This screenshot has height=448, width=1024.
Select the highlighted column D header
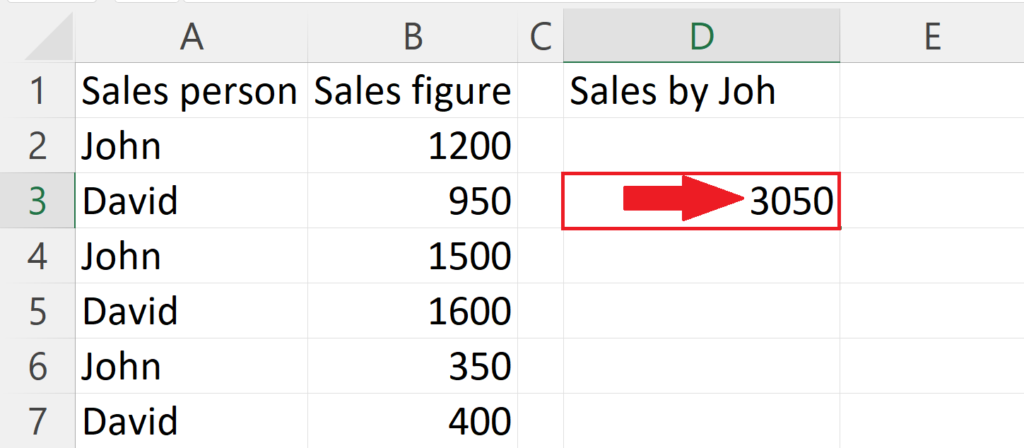click(x=701, y=36)
